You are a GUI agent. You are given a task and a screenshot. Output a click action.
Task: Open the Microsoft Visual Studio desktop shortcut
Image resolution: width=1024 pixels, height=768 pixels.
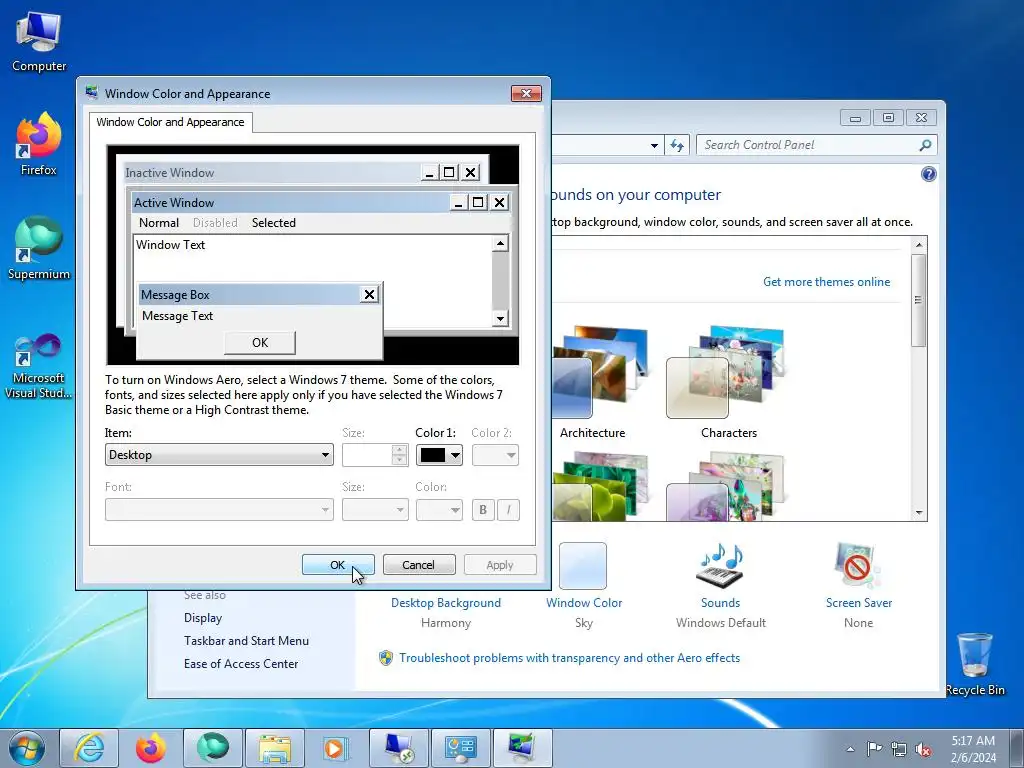(39, 366)
